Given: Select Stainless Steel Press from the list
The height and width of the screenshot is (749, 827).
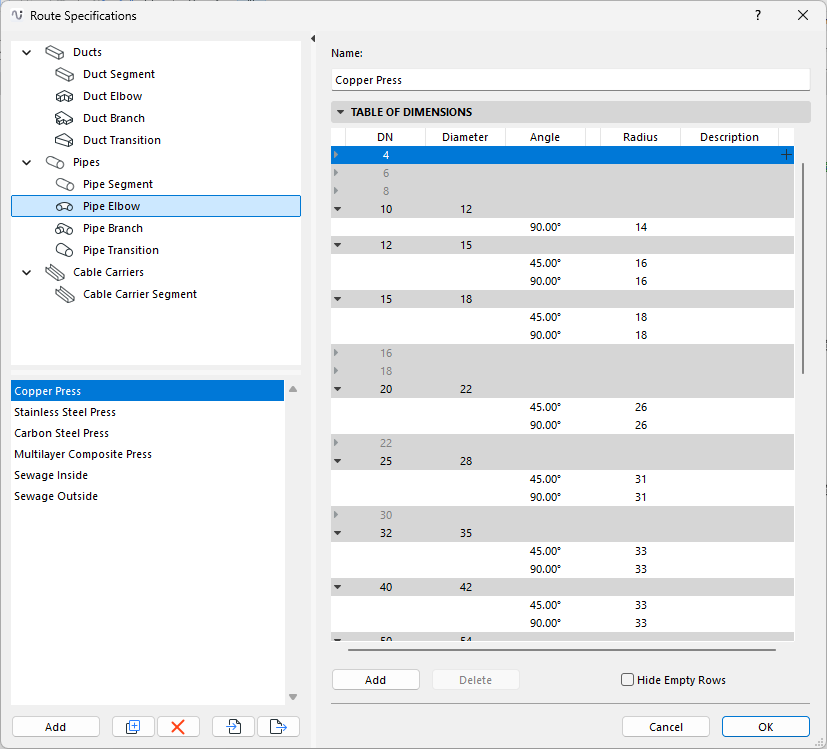Looking at the screenshot, I should point(65,412).
